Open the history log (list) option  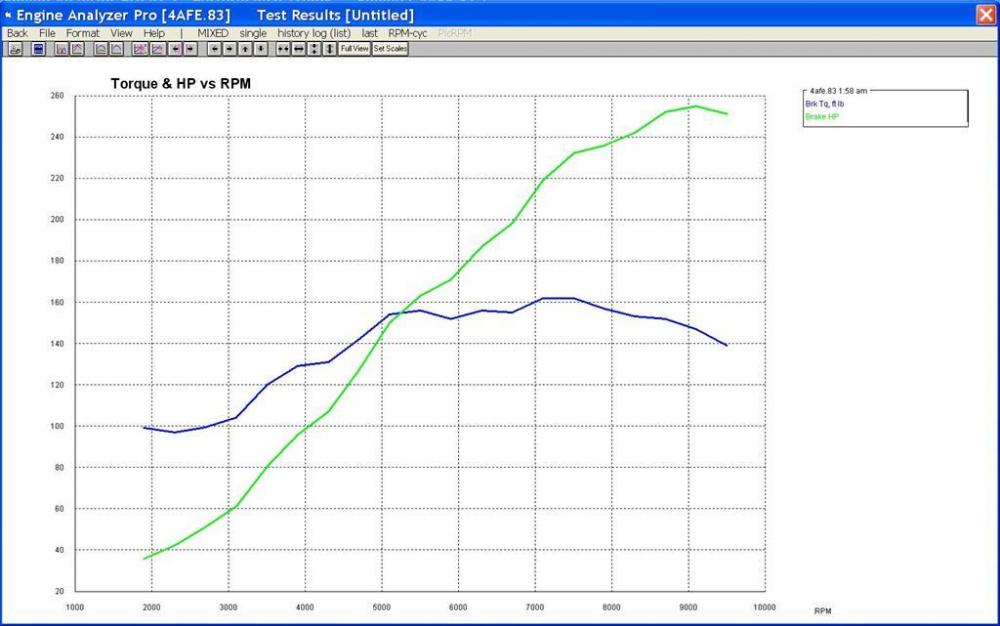[x=314, y=33]
